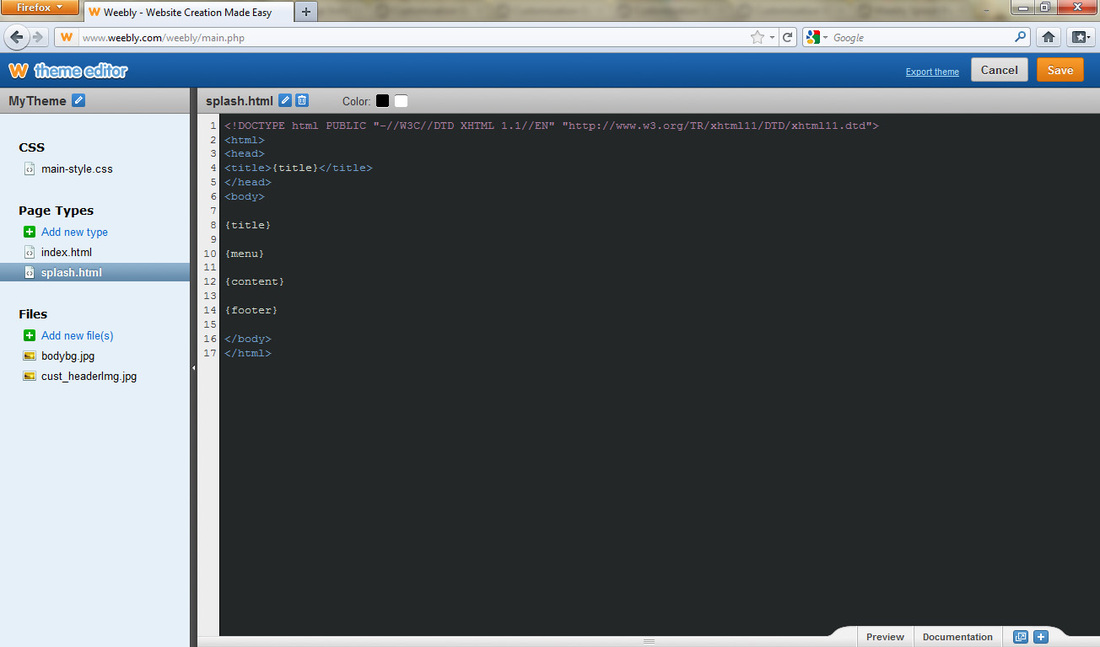
Task: Click the browser forward arrow
Action: [x=39, y=37]
